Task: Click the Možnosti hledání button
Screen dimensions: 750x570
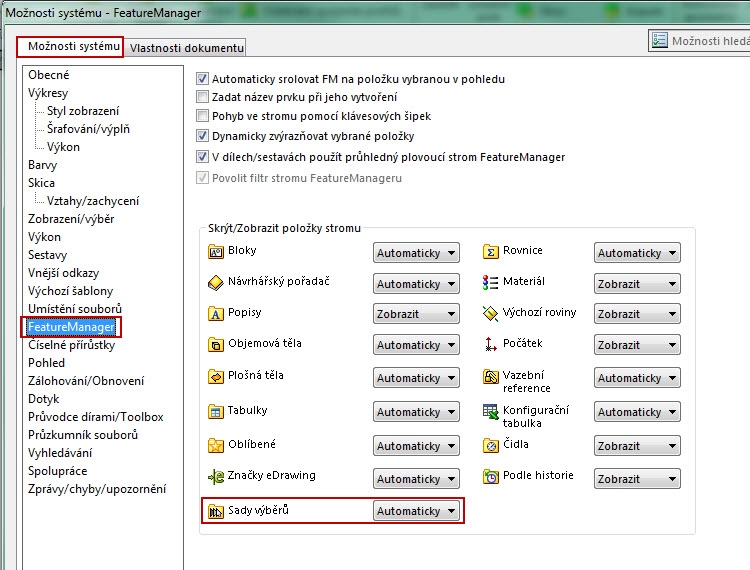Action: [x=700, y=41]
